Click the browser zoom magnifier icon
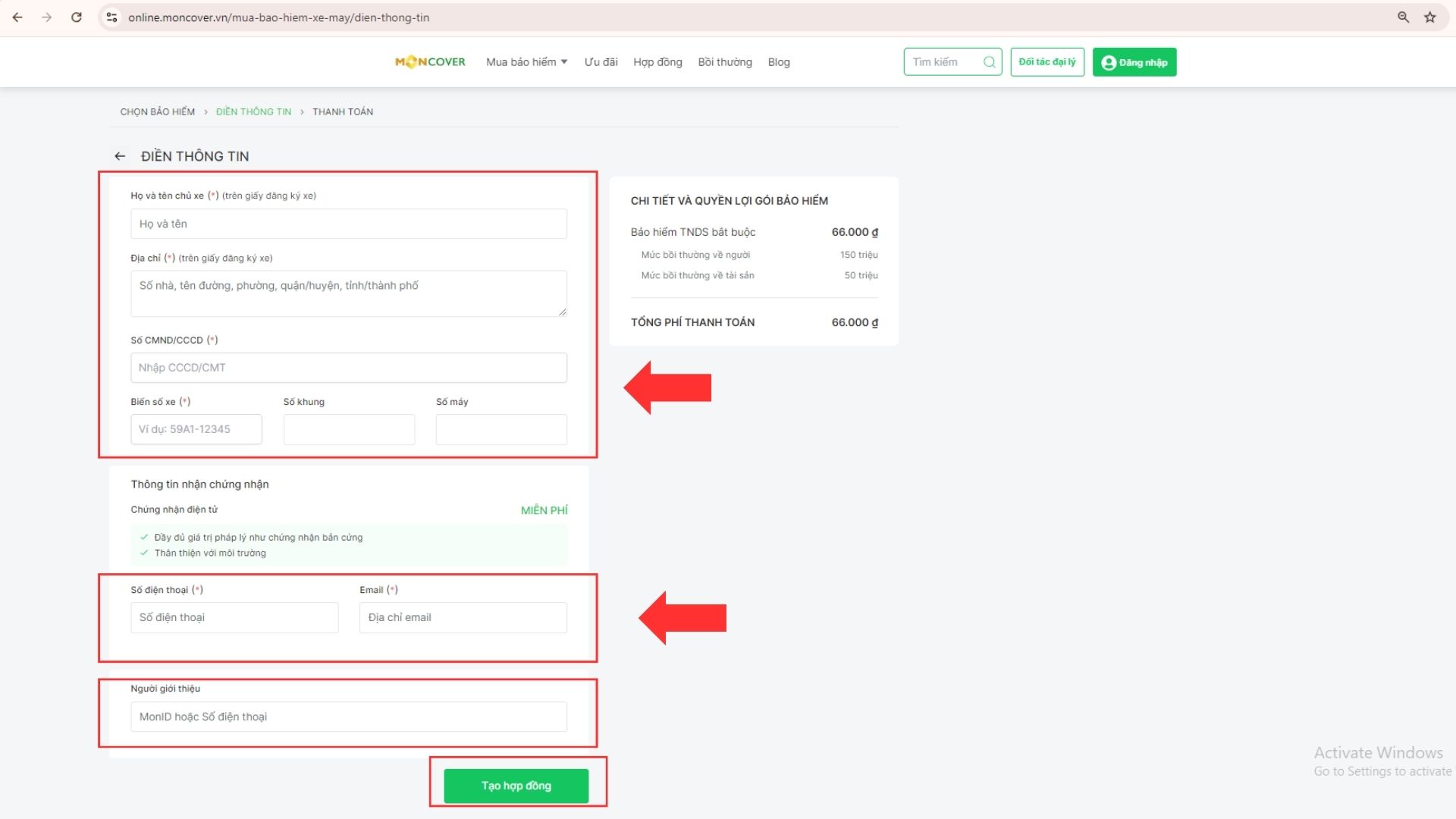The width and height of the screenshot is (1456, 819). point(1404,17)
